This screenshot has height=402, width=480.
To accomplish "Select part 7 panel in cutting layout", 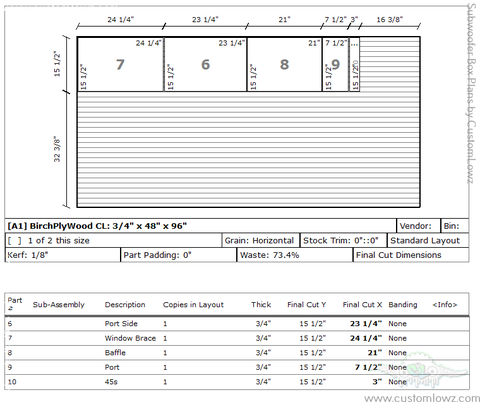I will [x=120, y=64].
